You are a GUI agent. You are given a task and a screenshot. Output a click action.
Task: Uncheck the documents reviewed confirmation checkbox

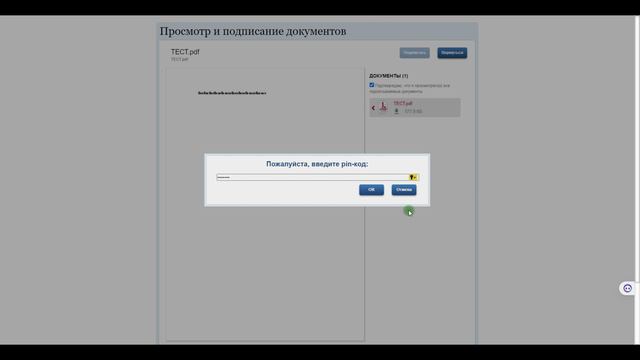point(371,85)
